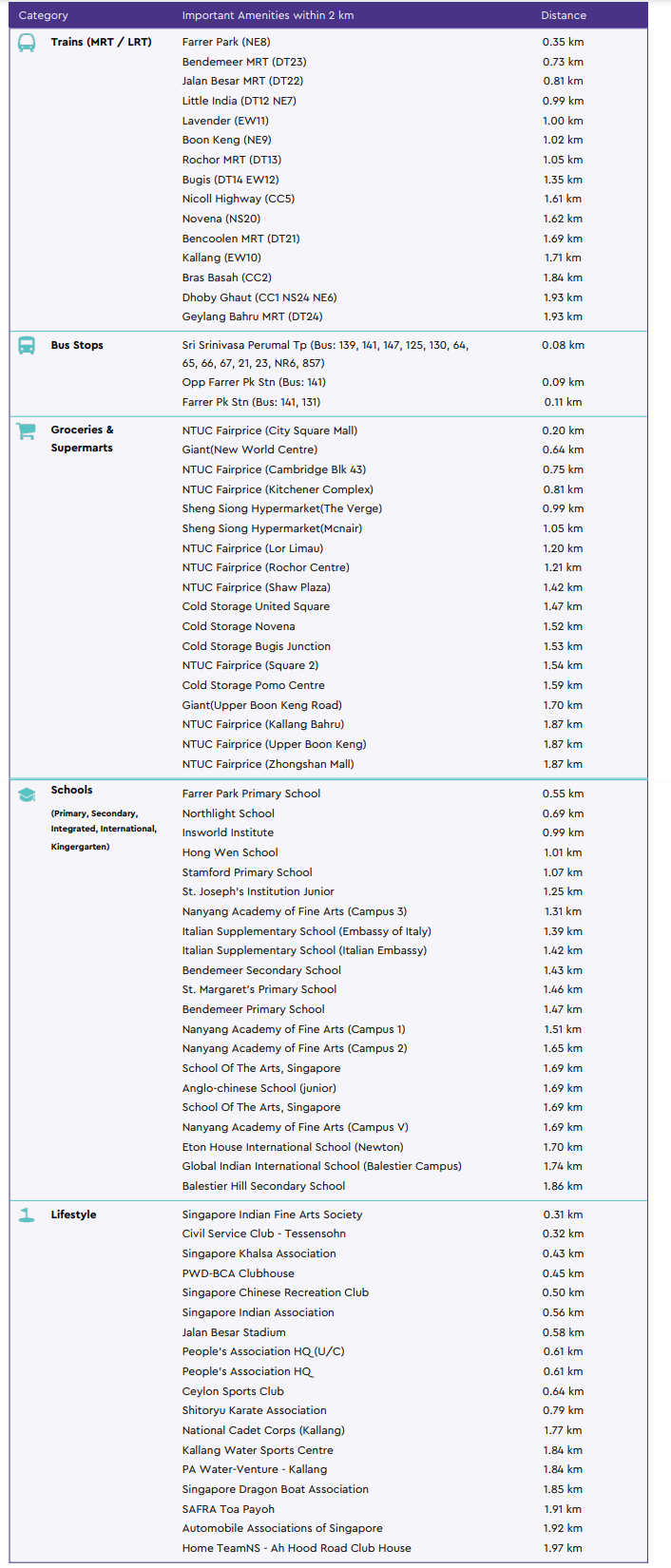Viewport: 671px width, 1568px height.
Task: Click the bus icon beside Bus Stops
Action: pos(27,346)
